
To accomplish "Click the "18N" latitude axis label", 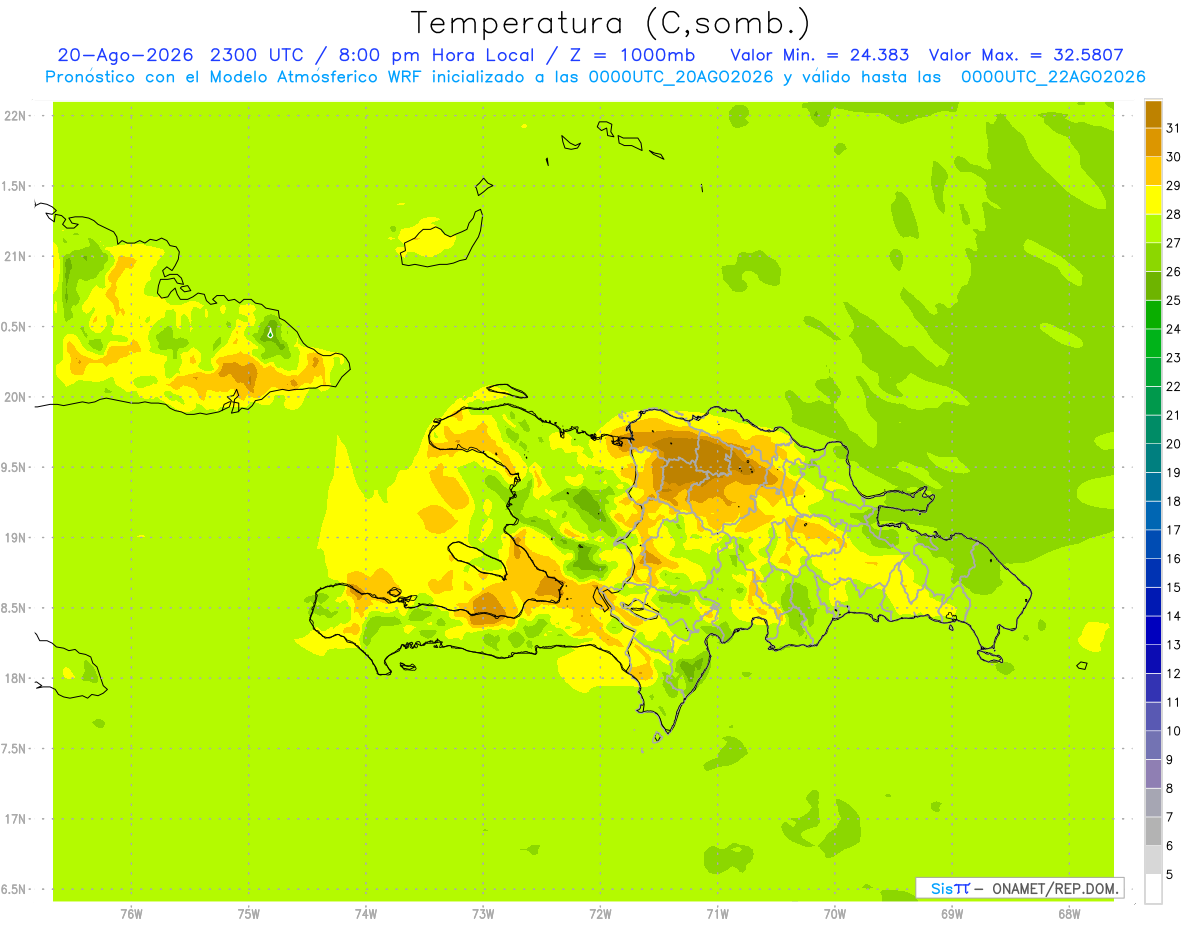I will point(15,678).
